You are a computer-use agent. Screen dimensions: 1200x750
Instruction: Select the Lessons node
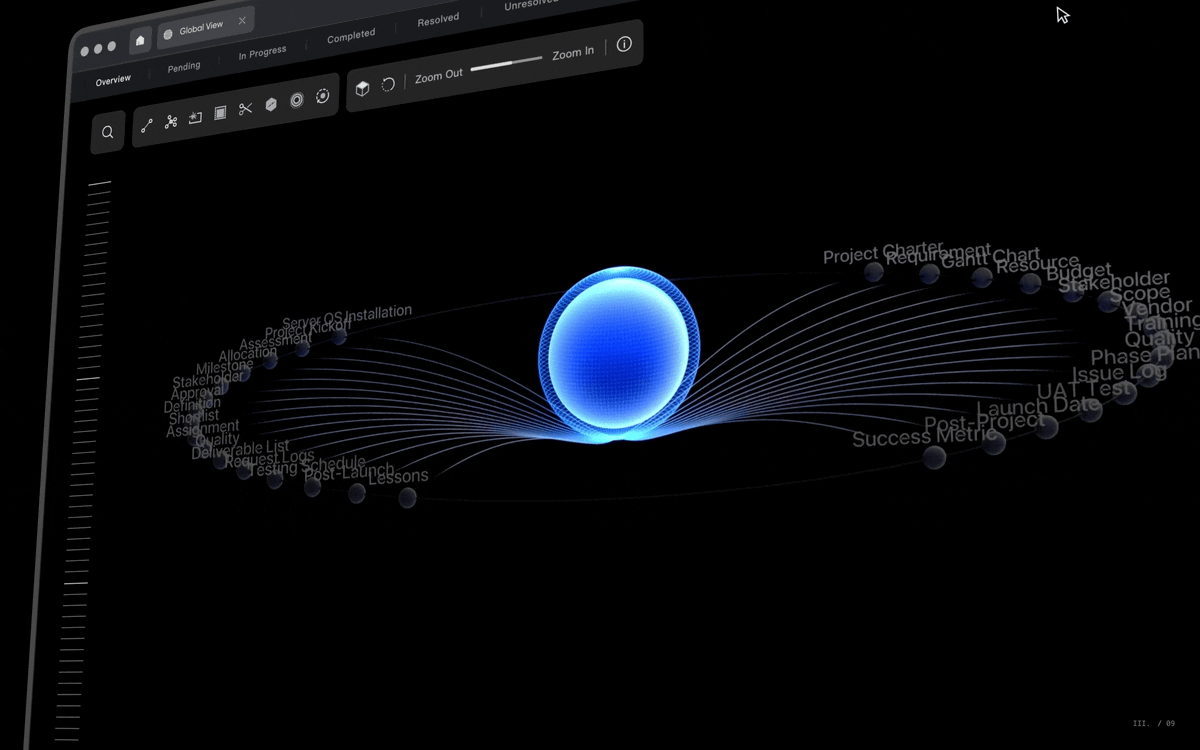click(x=398, y=477)
